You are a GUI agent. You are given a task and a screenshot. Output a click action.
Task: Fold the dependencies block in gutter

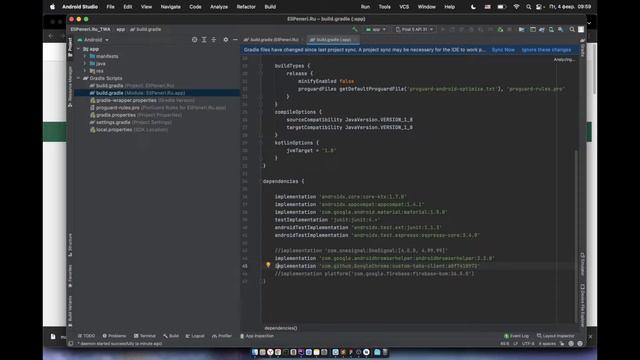point(260,181)
